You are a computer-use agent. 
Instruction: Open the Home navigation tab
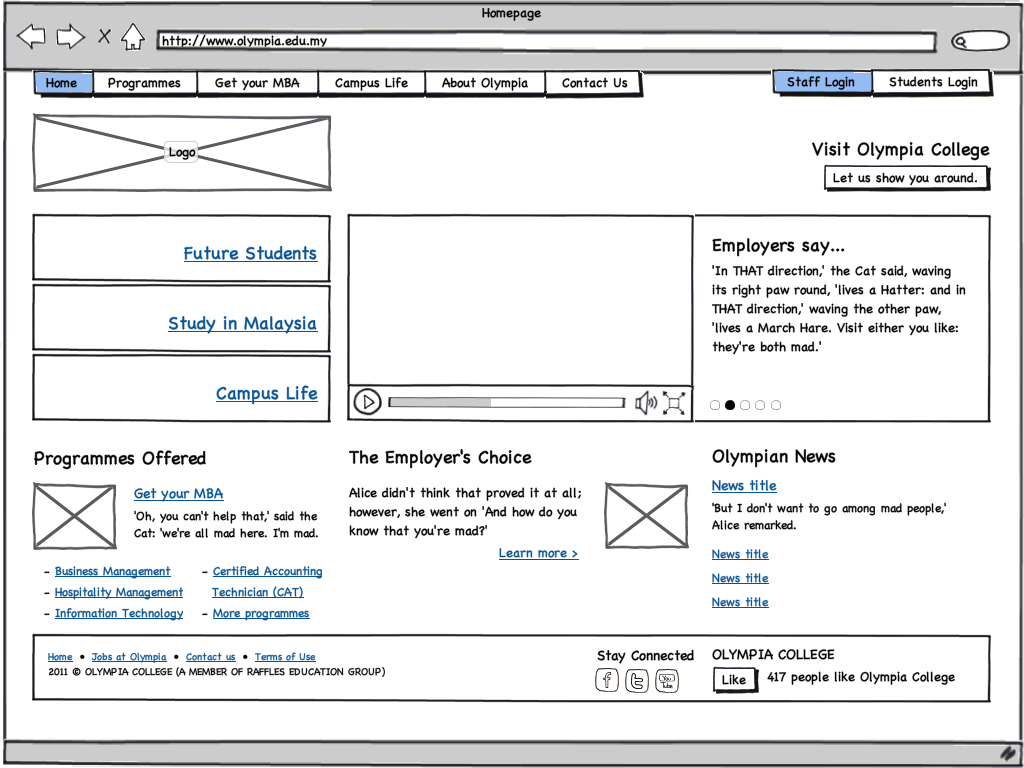pos(62,83)
